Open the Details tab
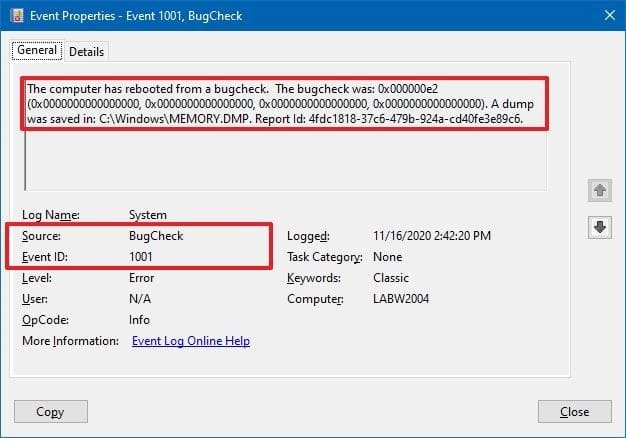Screen dimensions: 626x438 (86, 51)
